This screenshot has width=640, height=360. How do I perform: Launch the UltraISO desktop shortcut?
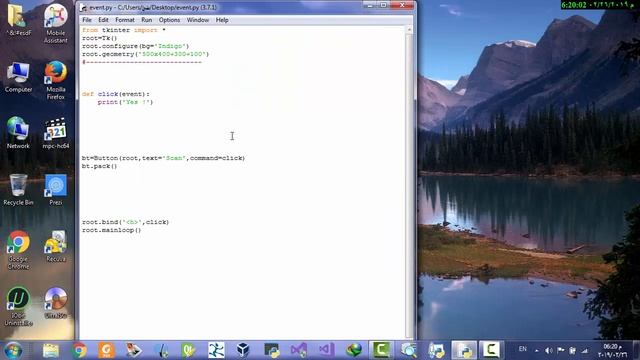[56, 303]
